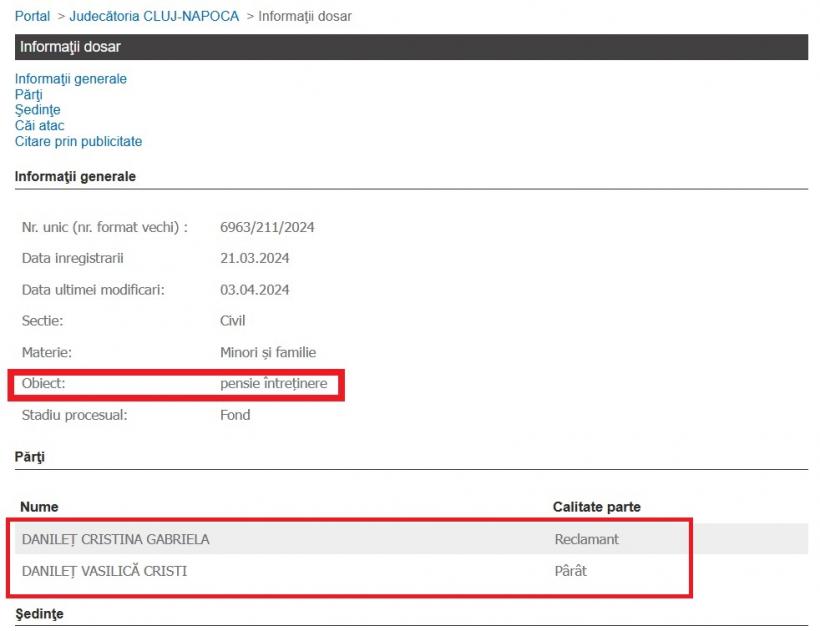Select the Căi atac navigation link
Screen dimensions: 820x631
coord(39,126)
